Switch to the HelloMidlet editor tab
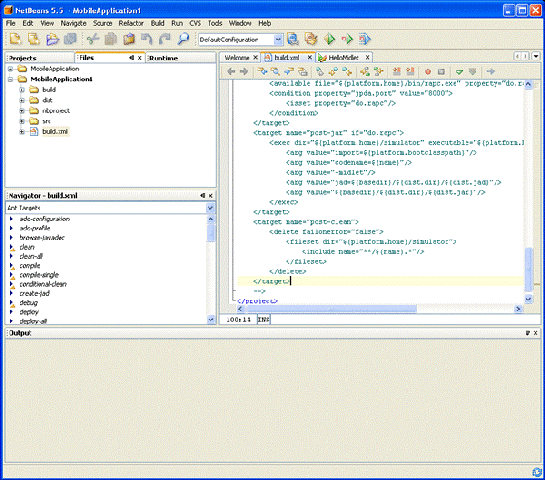Viewport: 545px width, 480px height. pos(343,57)
